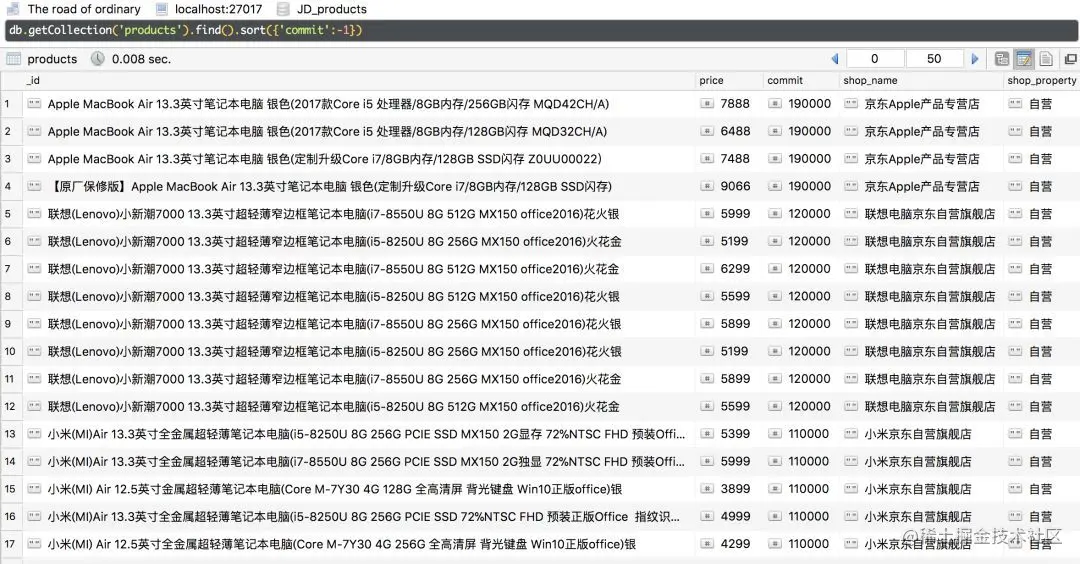Screen dimensions: 1080x564
Task: Click the type icon beside price 3899
Action: click(x=707, y=489)
